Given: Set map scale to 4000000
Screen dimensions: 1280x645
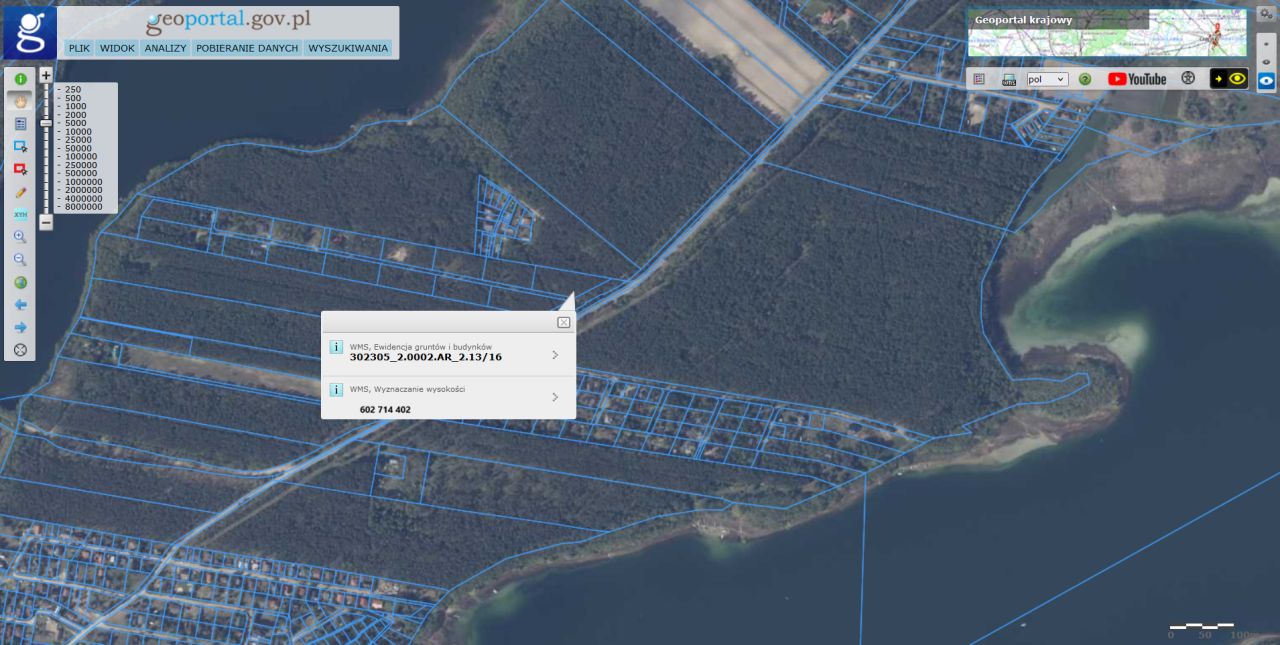Looking at the screenshot, I should point(82,198).
